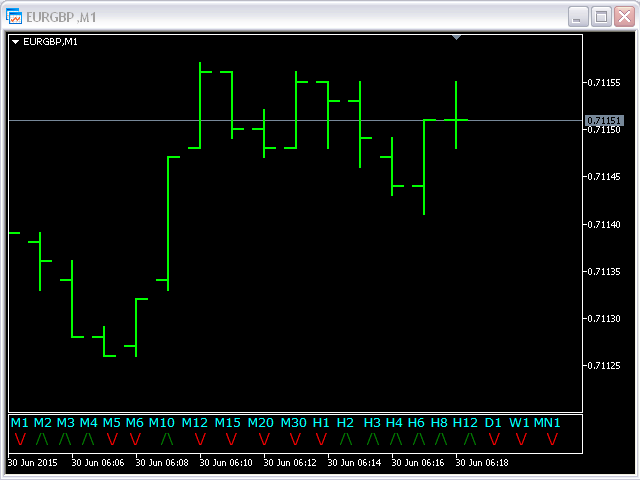Select the M20 timeframe label

[261, 422]
